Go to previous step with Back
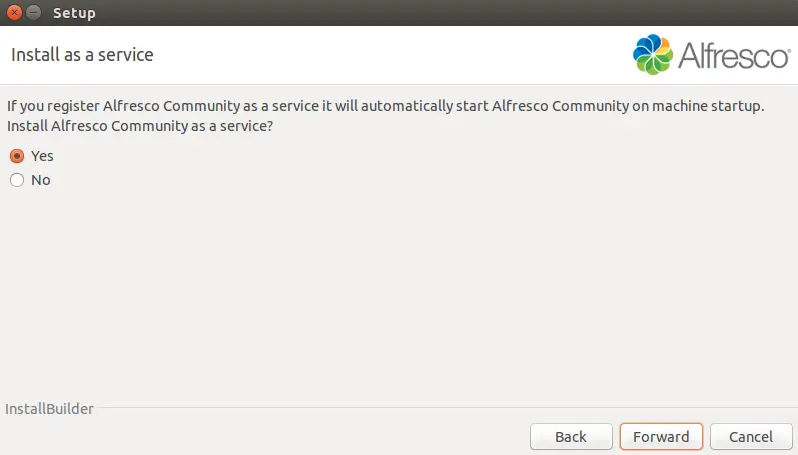 [x=571, y=437]
